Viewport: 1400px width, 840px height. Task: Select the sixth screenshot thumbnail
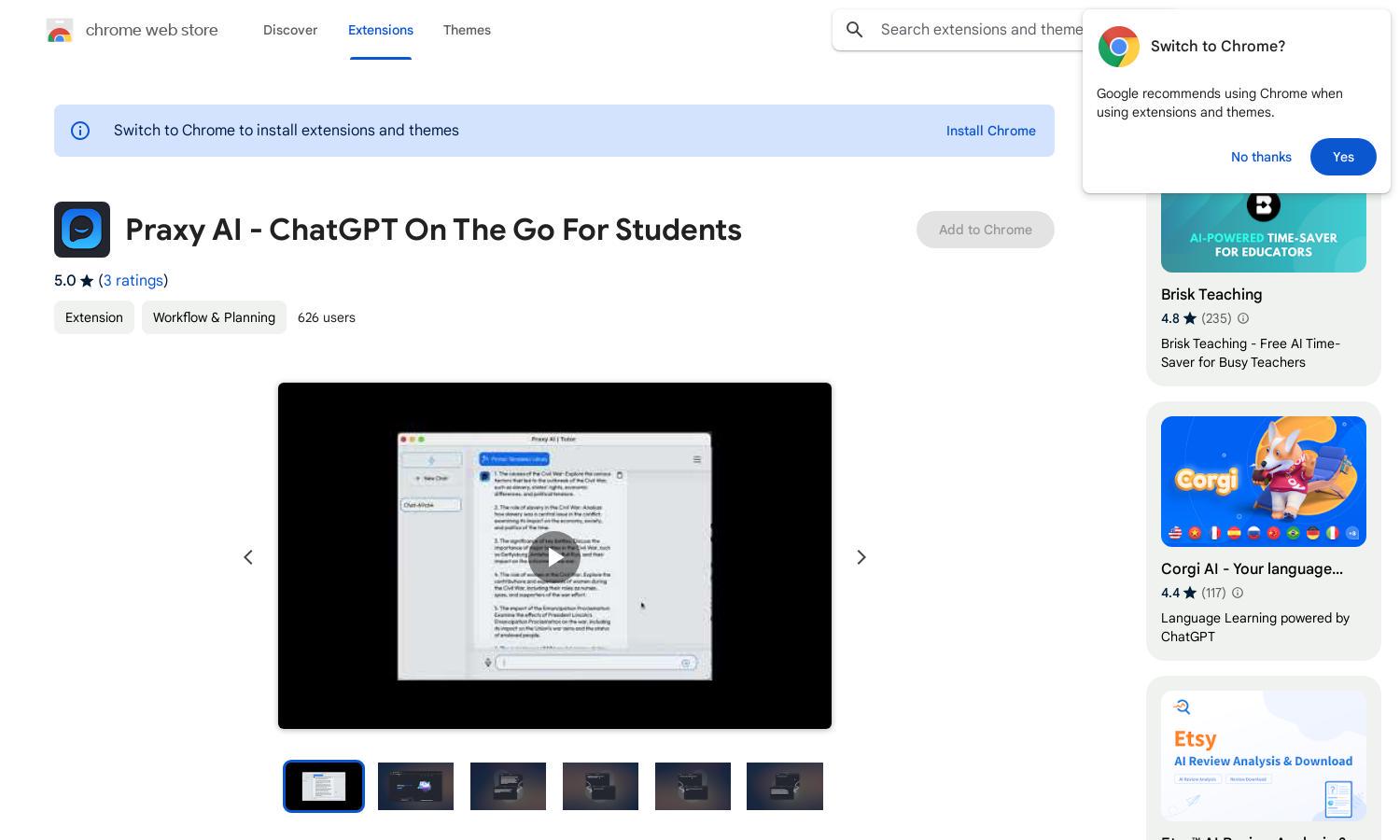[x=785, y=786]
